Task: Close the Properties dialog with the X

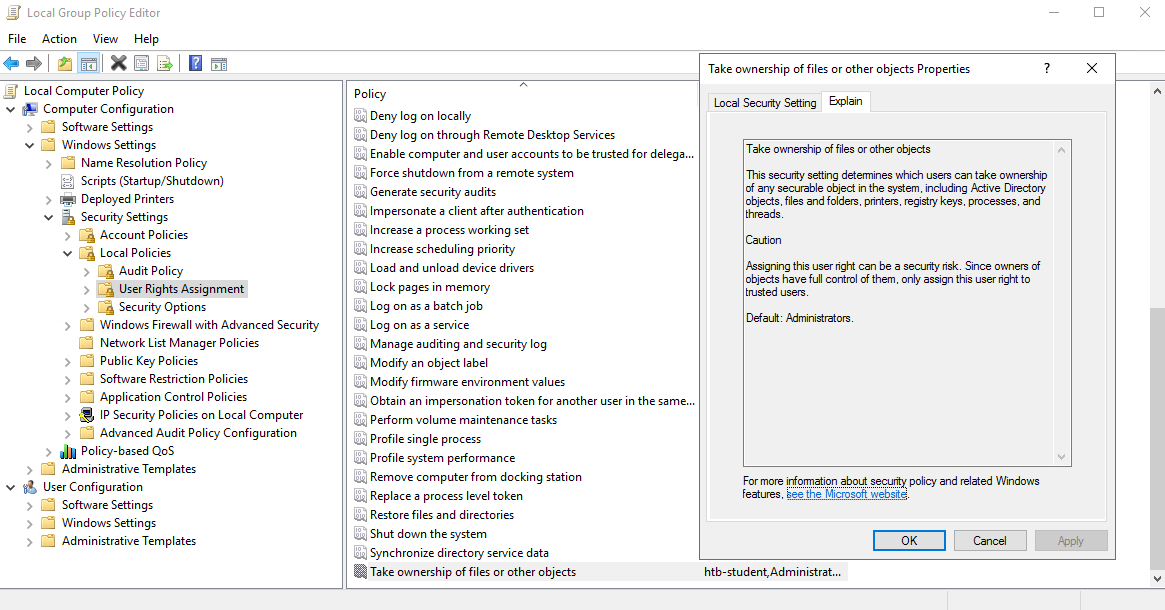Action: [1091, 68]
